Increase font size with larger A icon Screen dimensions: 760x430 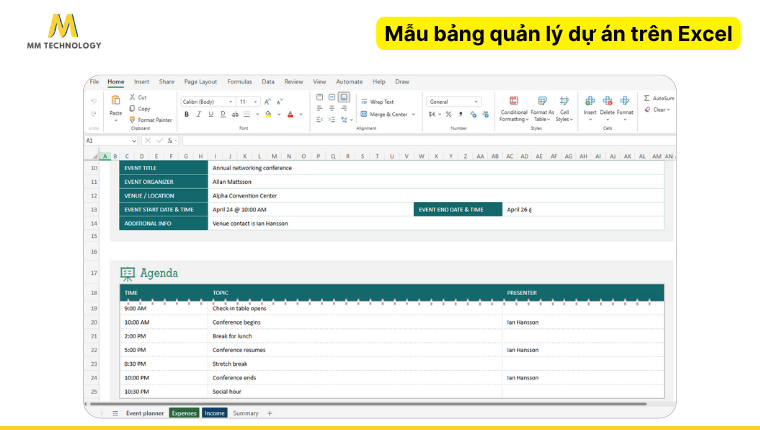click(x=268, y=102)
